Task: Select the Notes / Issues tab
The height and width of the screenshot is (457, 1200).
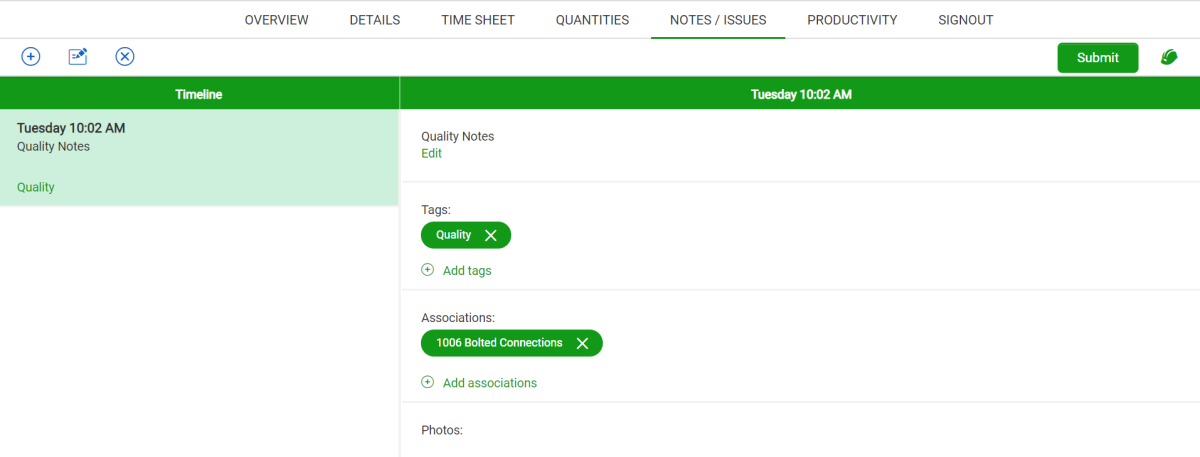Action: (718, 20)
